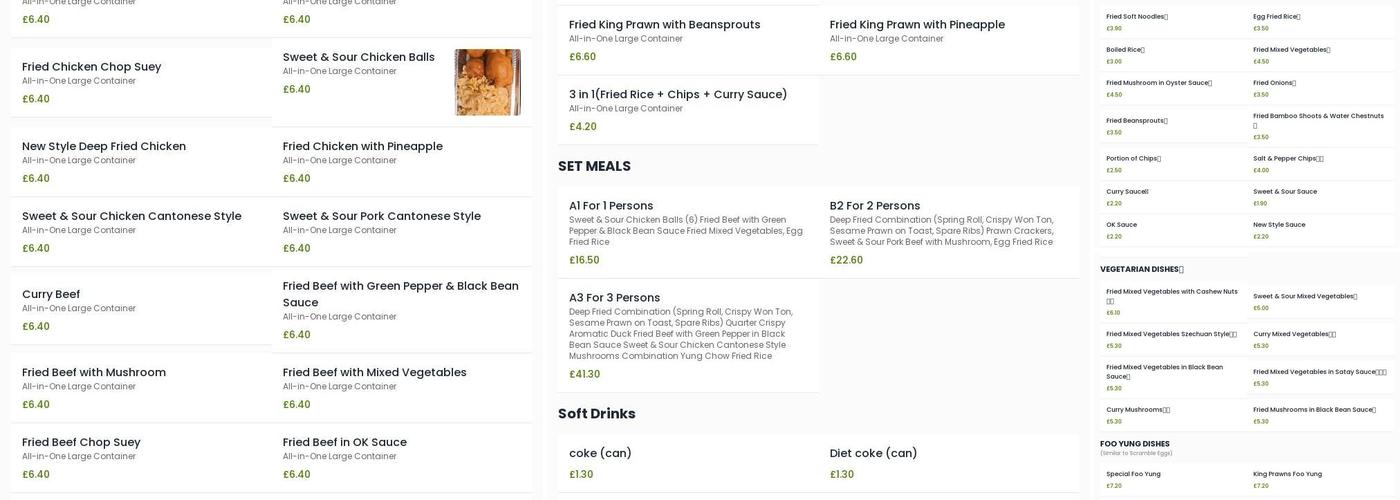Click the SET MEALS section heading

click(594, 166)
